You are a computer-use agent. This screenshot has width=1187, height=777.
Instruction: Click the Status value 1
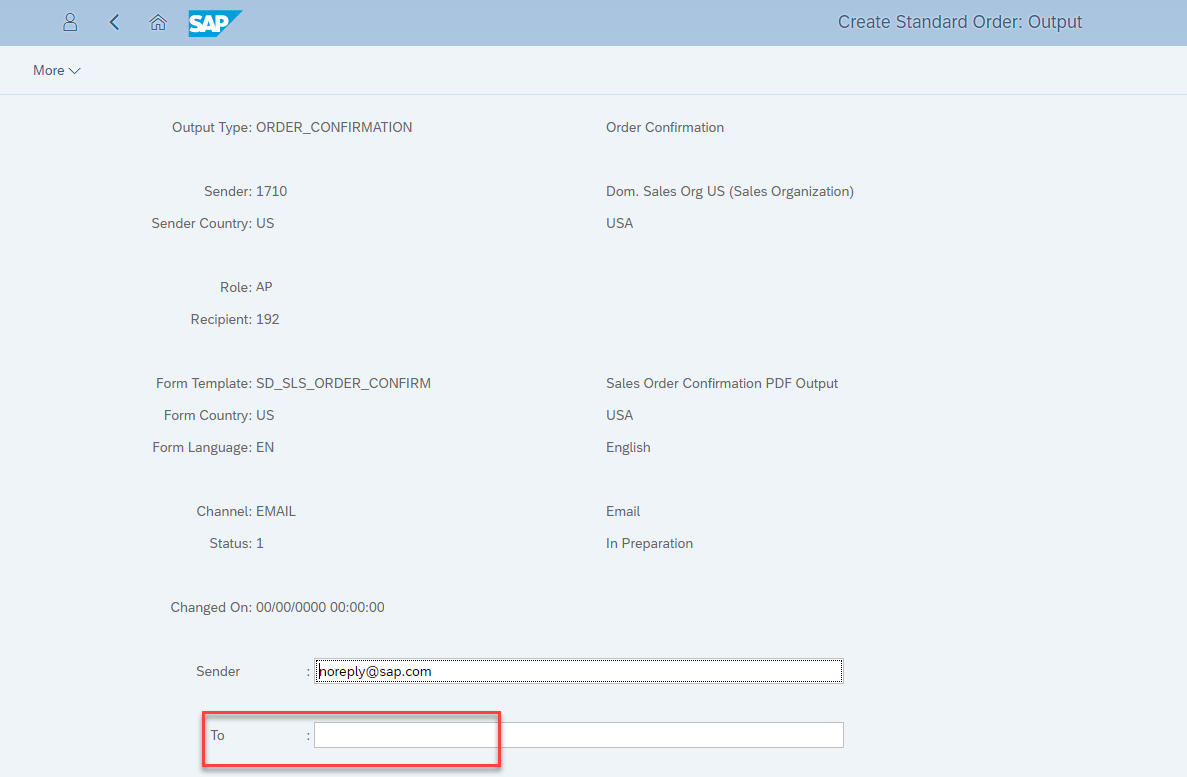[x=260, y=544]
